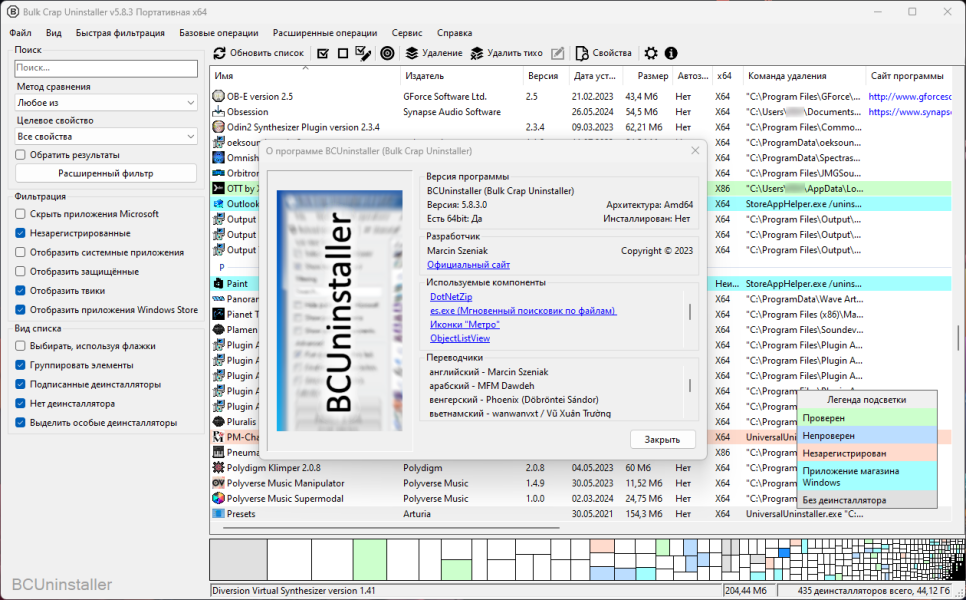Open the Вид menu
Viewport: 966px width, 600px height.
pos(54,33)
